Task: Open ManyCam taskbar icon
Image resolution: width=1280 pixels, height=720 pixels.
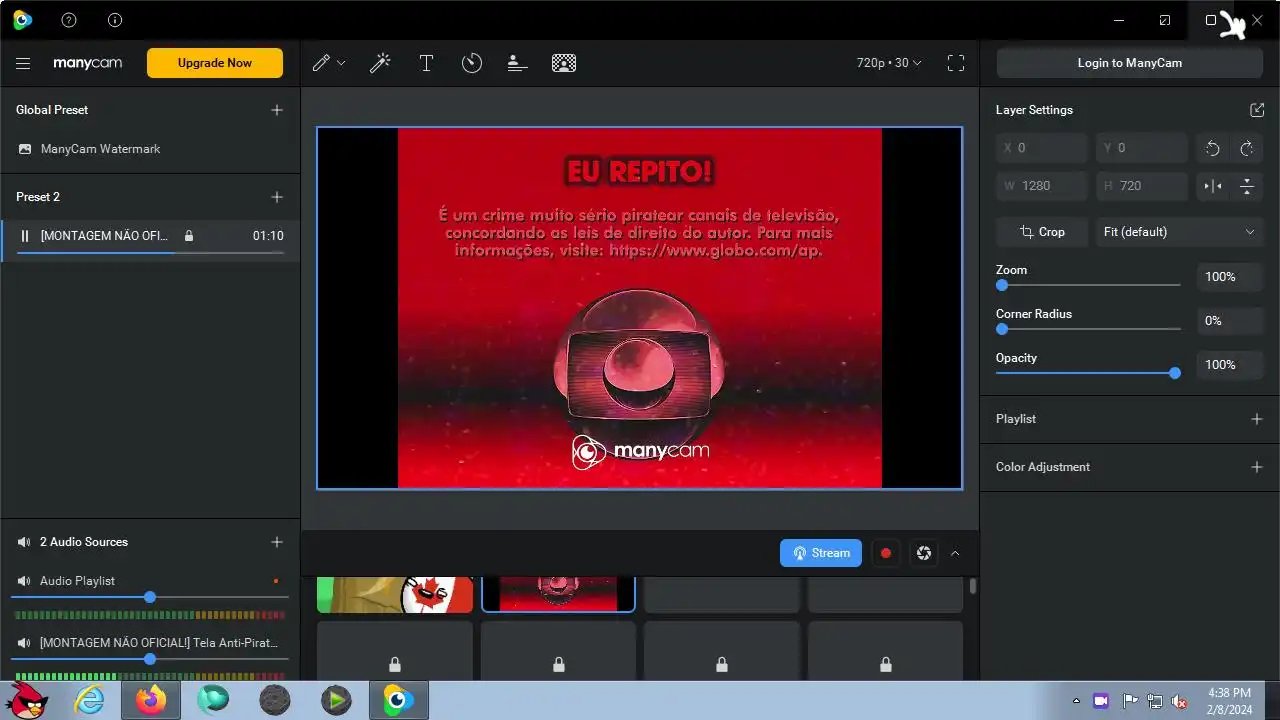Action: point(398,700)
